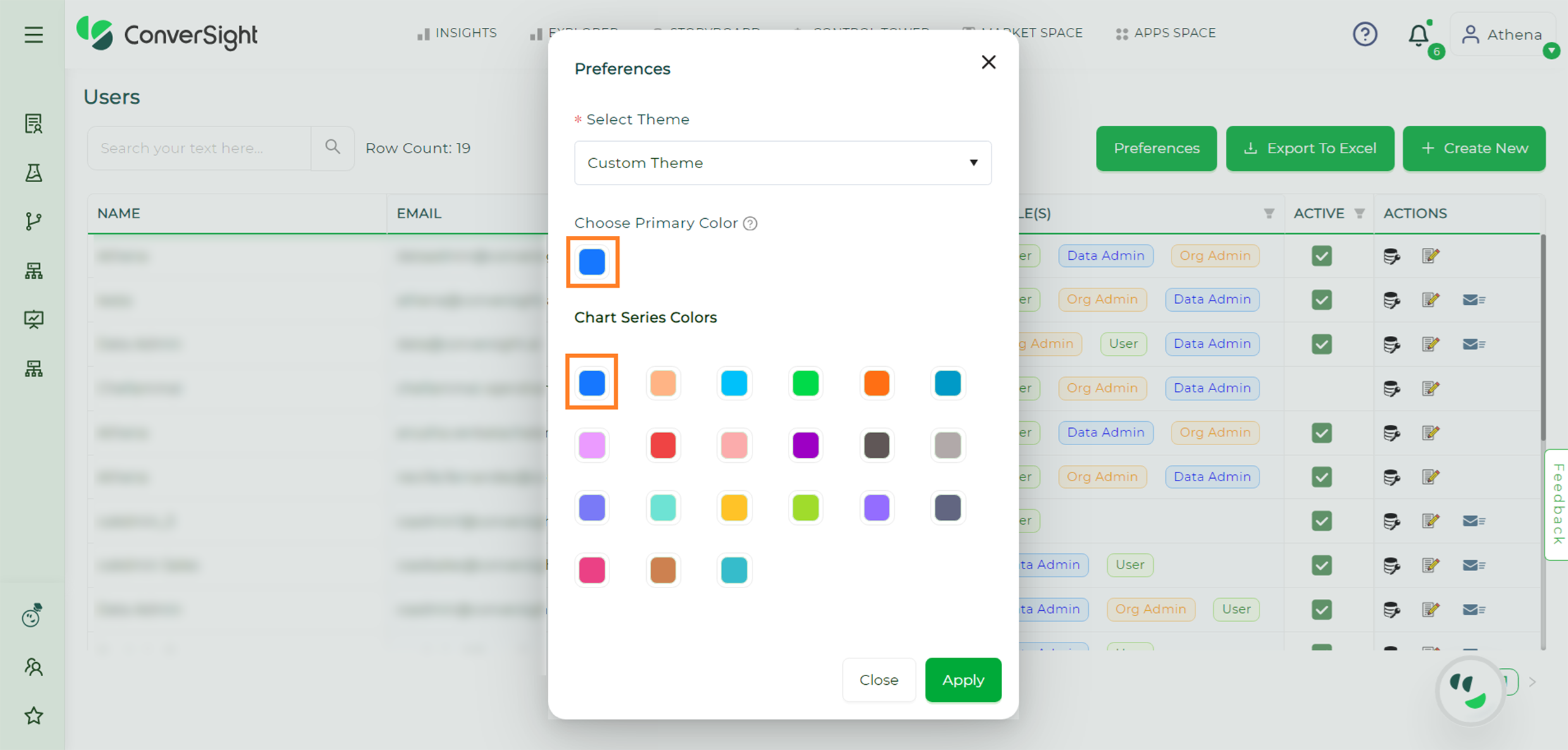
Task: Select the peach chart series swatch
Action: 663,383
